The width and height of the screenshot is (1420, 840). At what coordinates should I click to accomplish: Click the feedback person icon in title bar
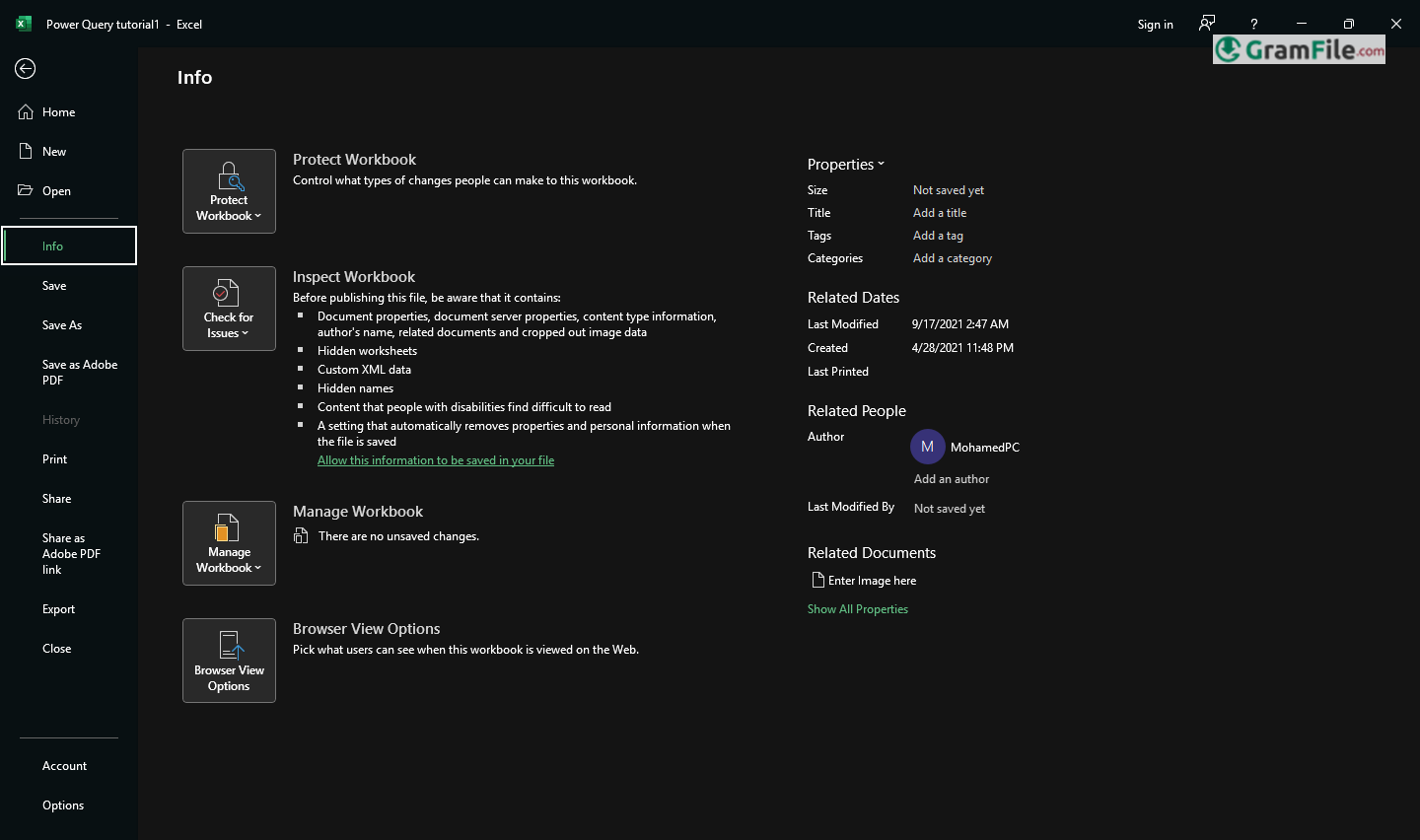[x=1207, y=24]
